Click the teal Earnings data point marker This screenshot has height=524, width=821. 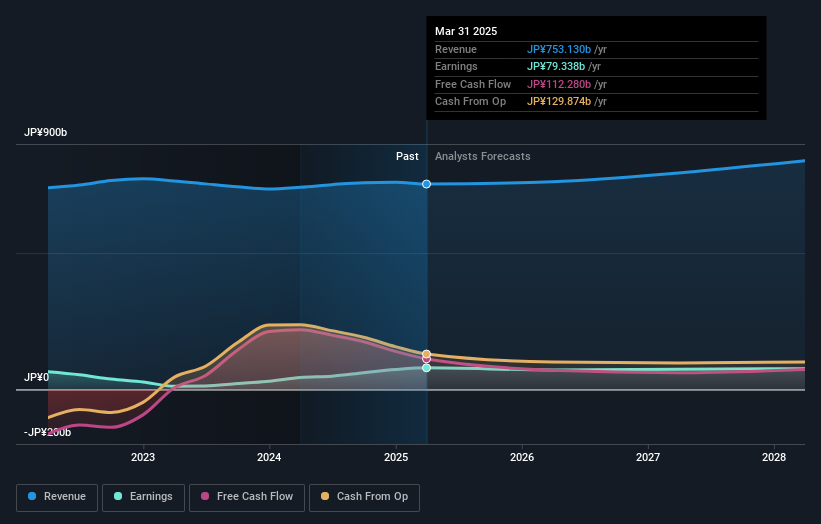426,368
